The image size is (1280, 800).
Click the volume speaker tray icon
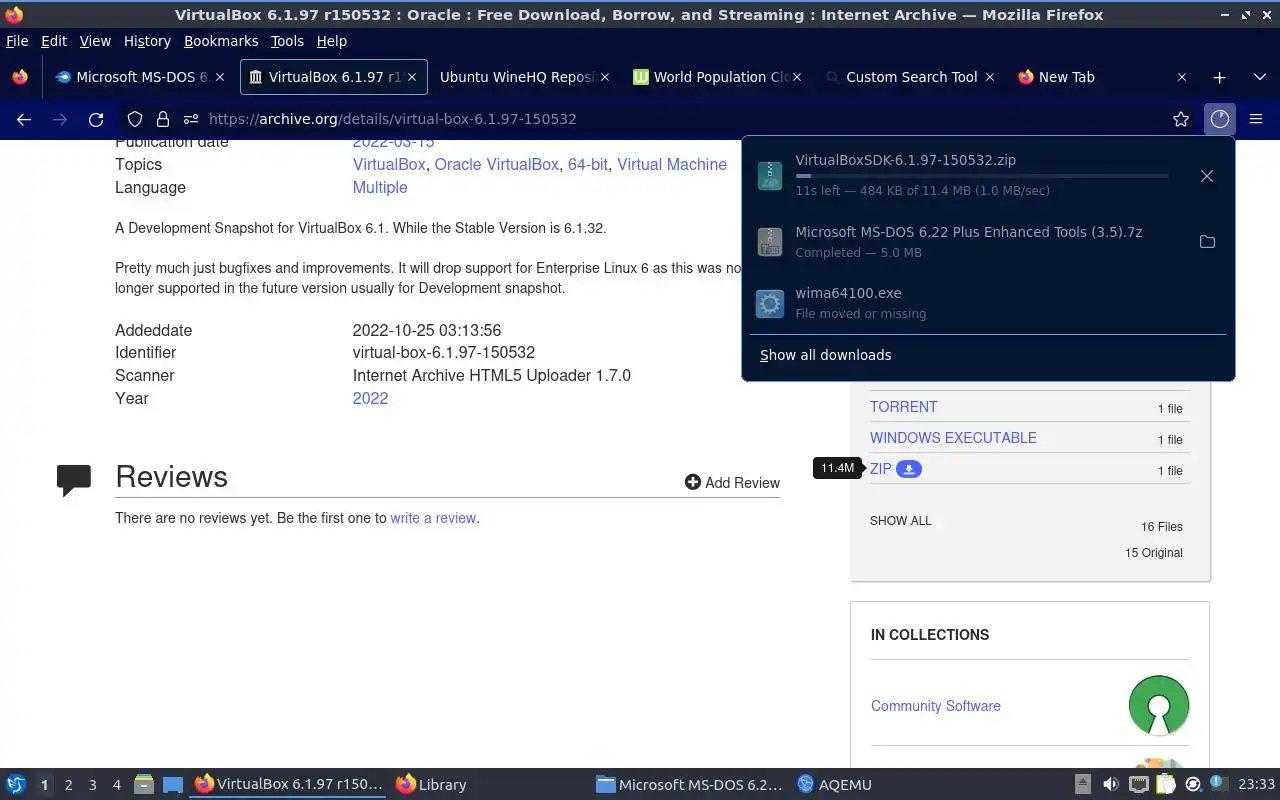pyautogui.click(x=1111, y=785)
